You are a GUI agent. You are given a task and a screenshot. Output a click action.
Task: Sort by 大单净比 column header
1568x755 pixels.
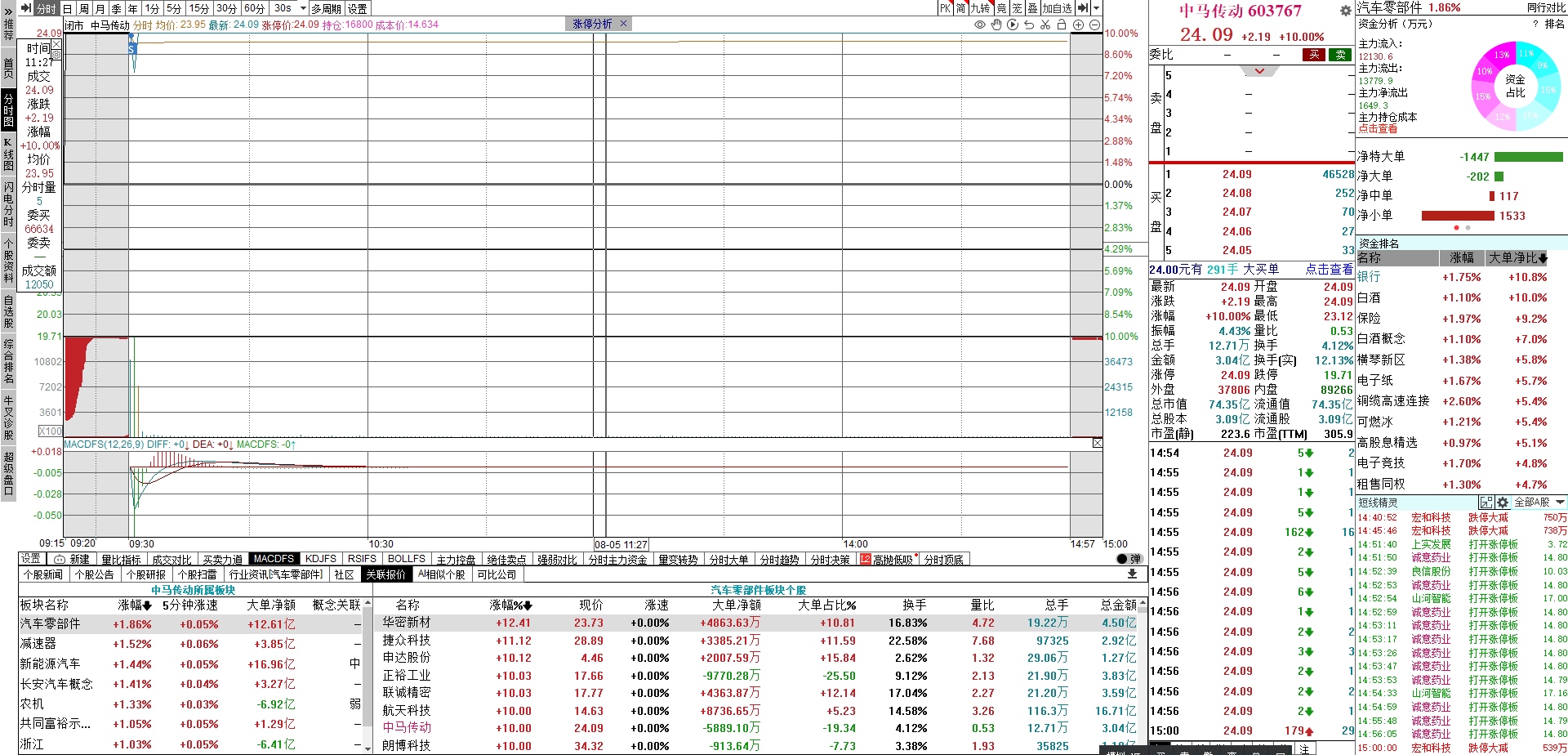coord(1517,258)
